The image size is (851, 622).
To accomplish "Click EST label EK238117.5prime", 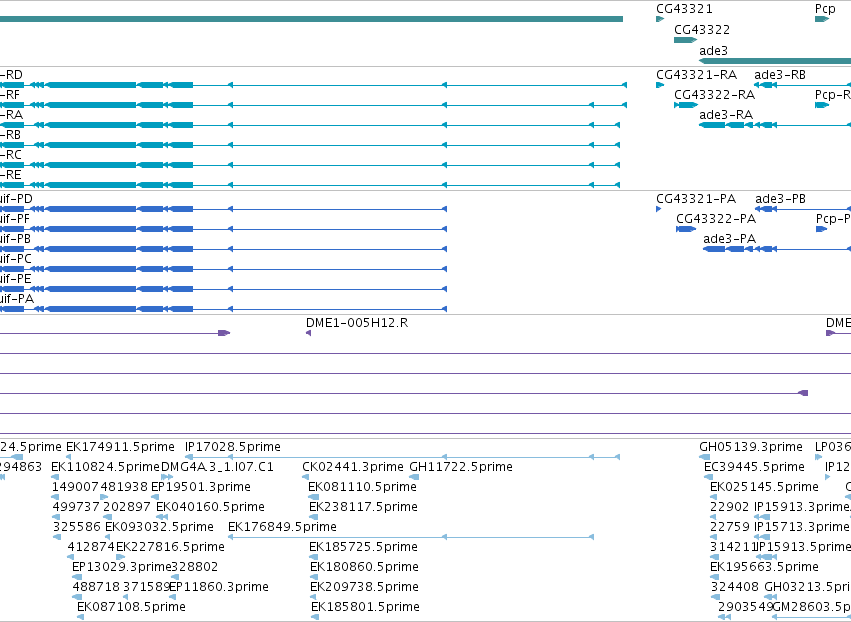I will pyautogui.click(x=364, y=507).
